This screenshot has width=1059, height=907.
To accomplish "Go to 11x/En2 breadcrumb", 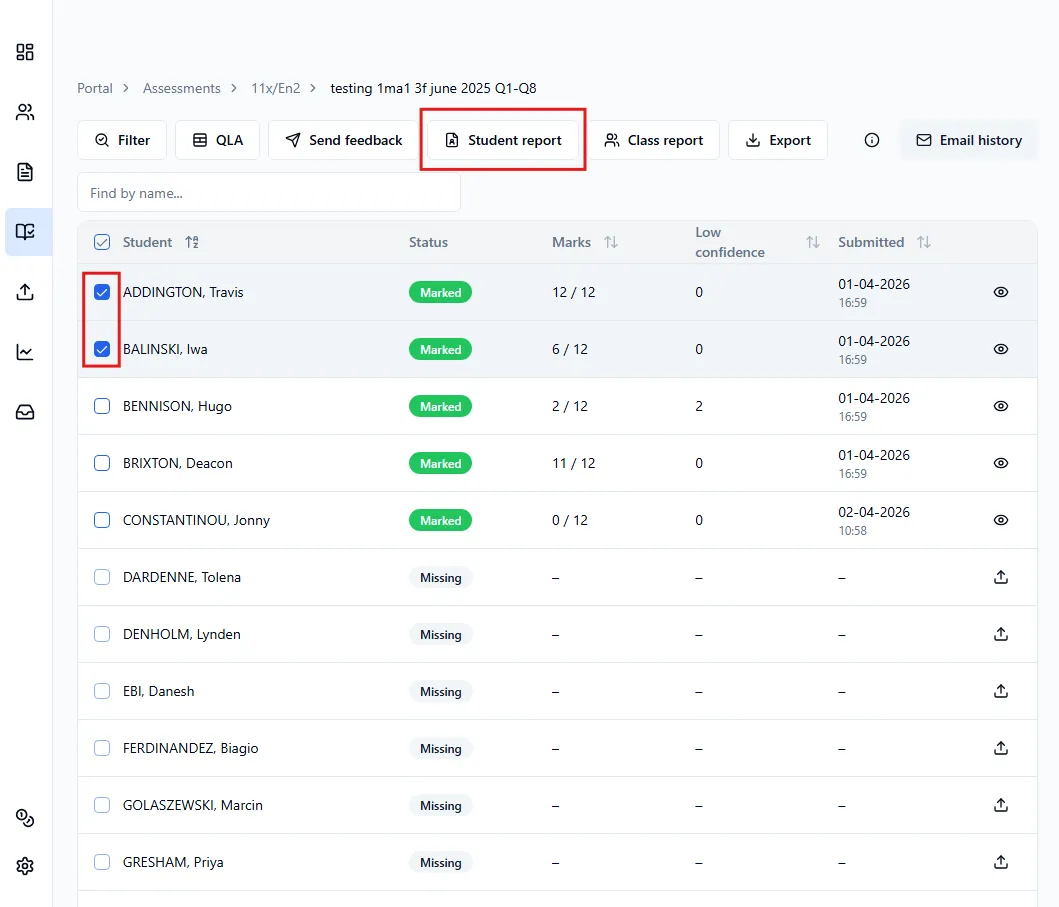I will point(276,88).
